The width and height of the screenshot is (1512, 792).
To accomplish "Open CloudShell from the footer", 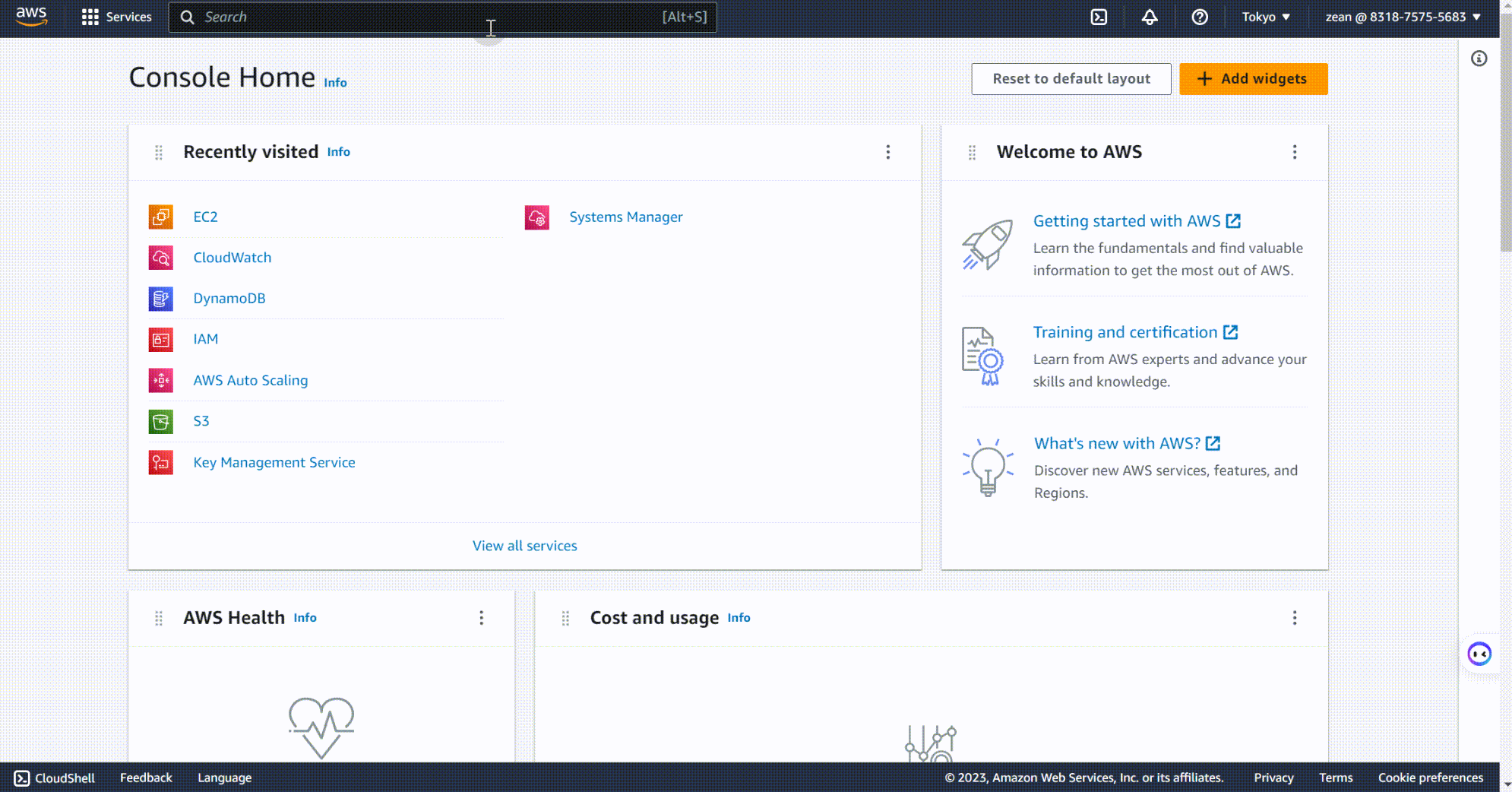I will [x=55, y=778].
